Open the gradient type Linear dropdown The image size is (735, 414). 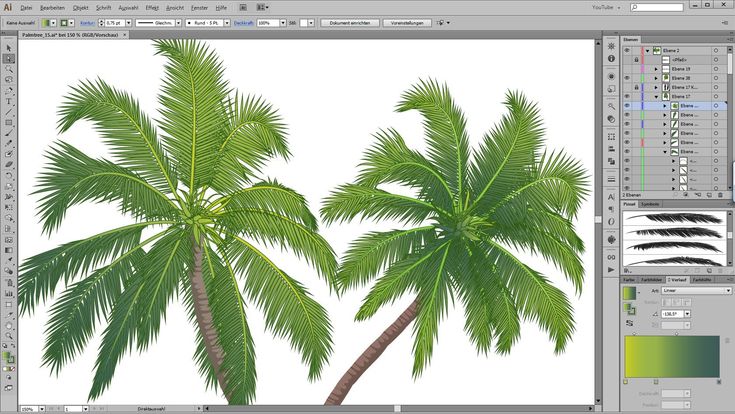pyautogui.click(x=697, y=291)
